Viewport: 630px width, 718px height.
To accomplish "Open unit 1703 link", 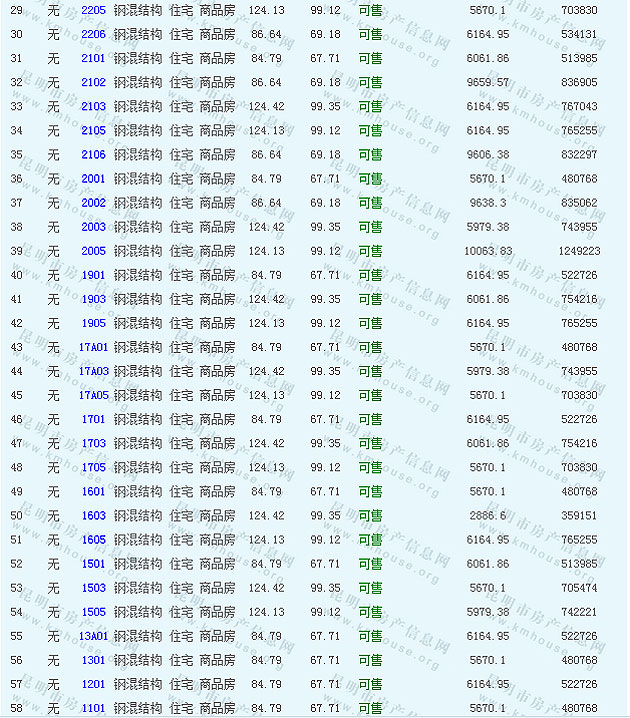I will point(93,443).
